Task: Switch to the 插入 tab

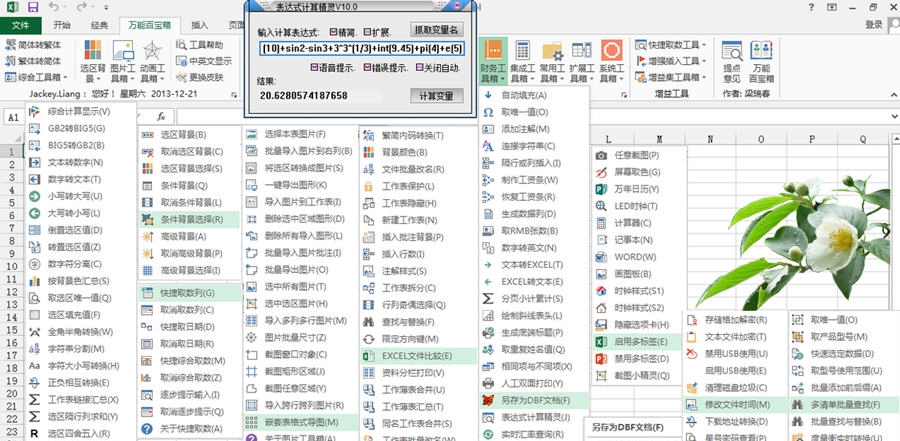Action: [199, 25]
